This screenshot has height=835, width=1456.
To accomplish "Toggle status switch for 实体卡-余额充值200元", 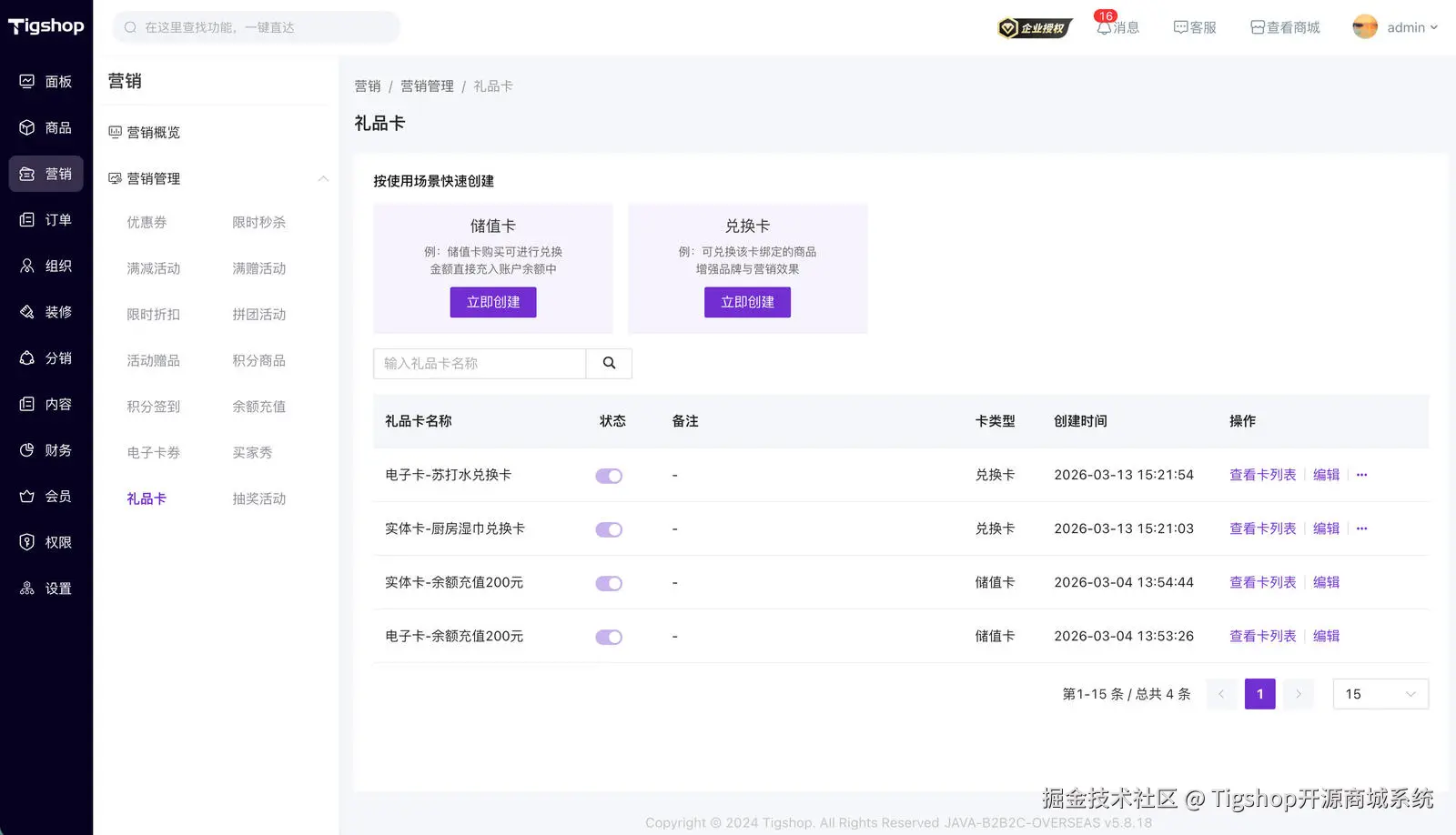I will pos(609,583).
